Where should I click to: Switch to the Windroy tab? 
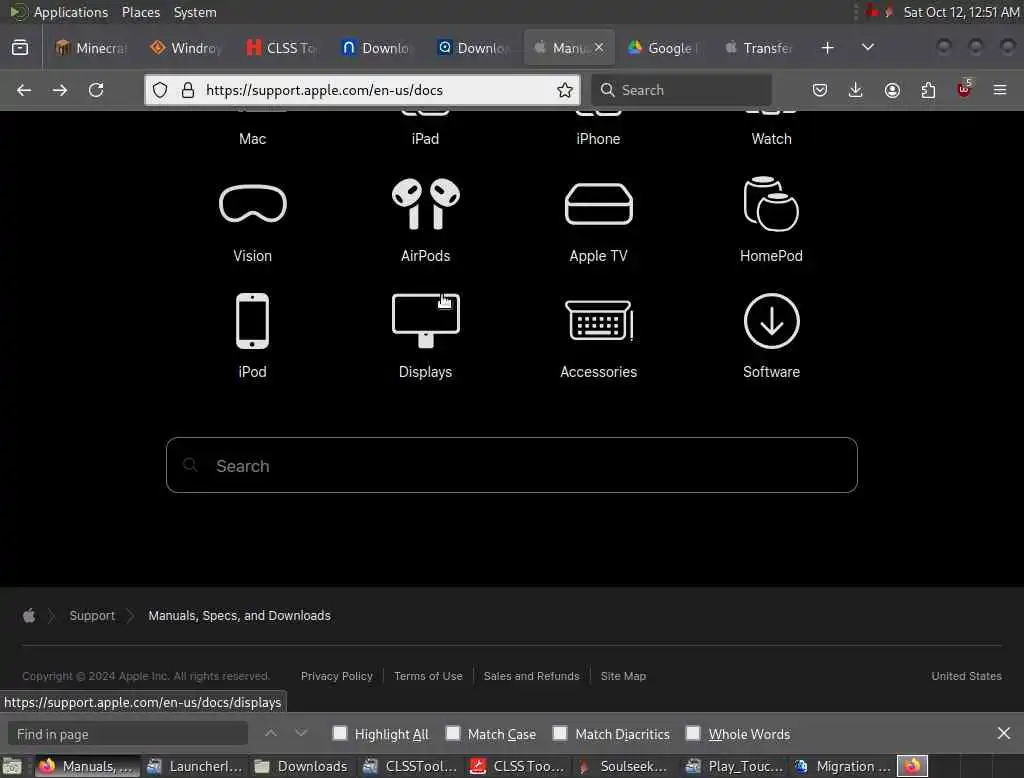(186, 48)
